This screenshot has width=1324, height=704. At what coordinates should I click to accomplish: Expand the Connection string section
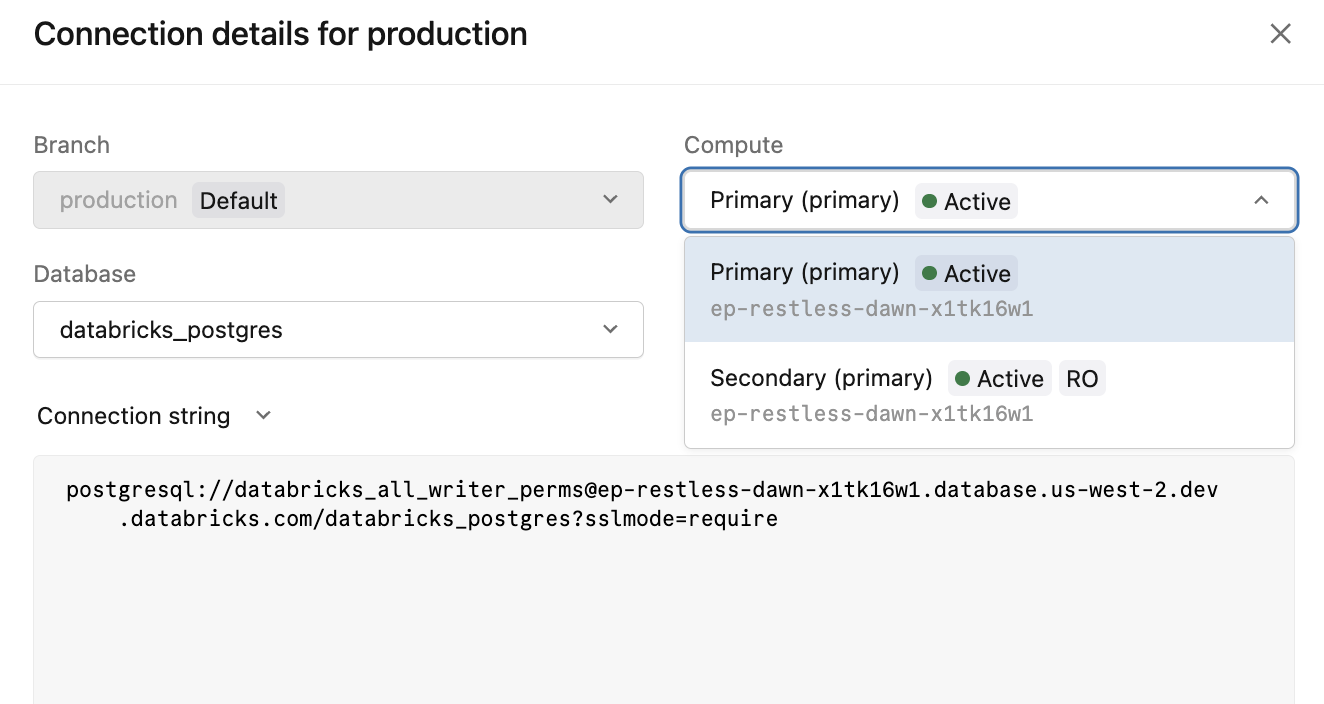tap(262, 416)
